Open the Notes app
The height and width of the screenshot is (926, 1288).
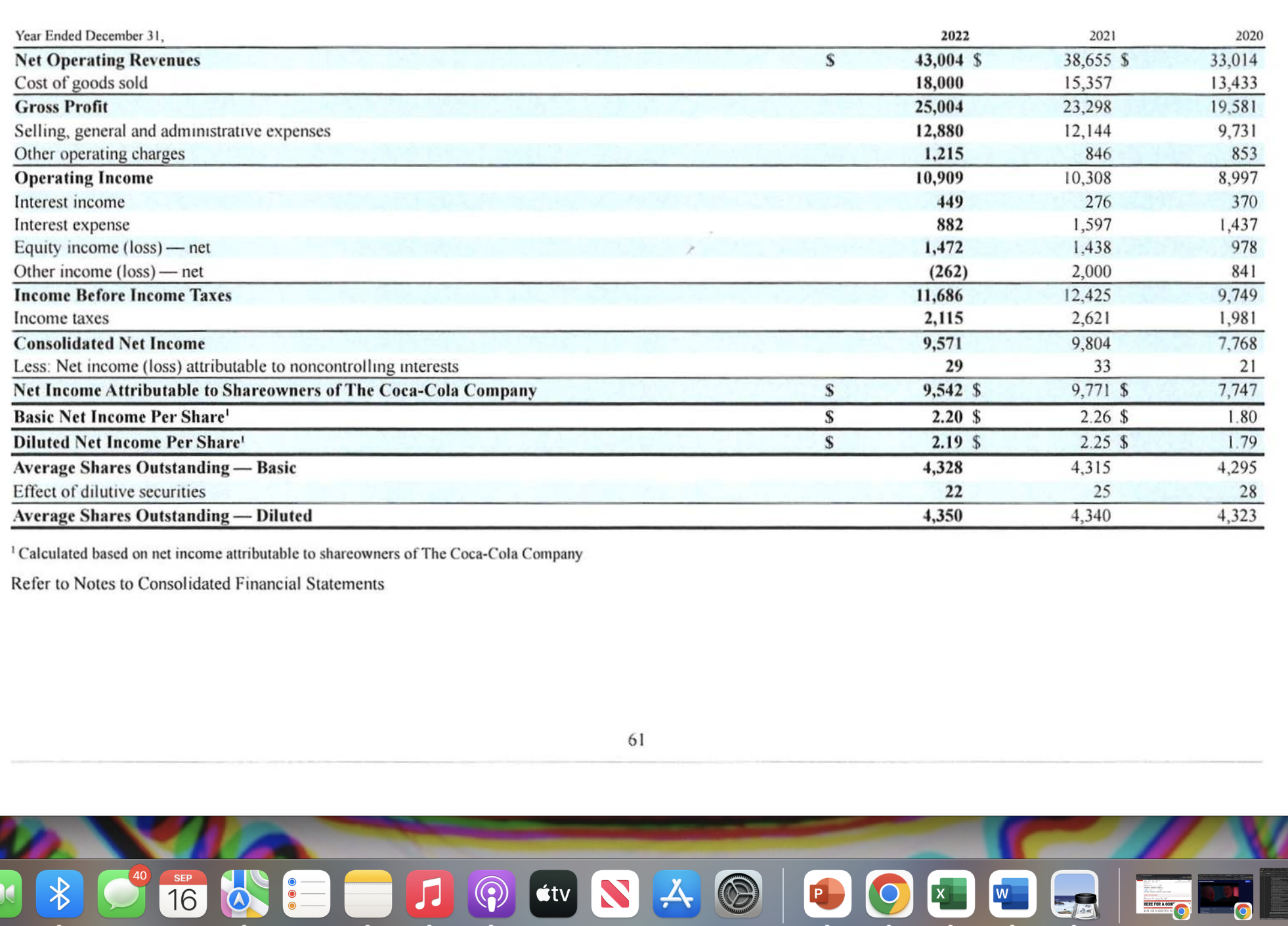(368, 894)
